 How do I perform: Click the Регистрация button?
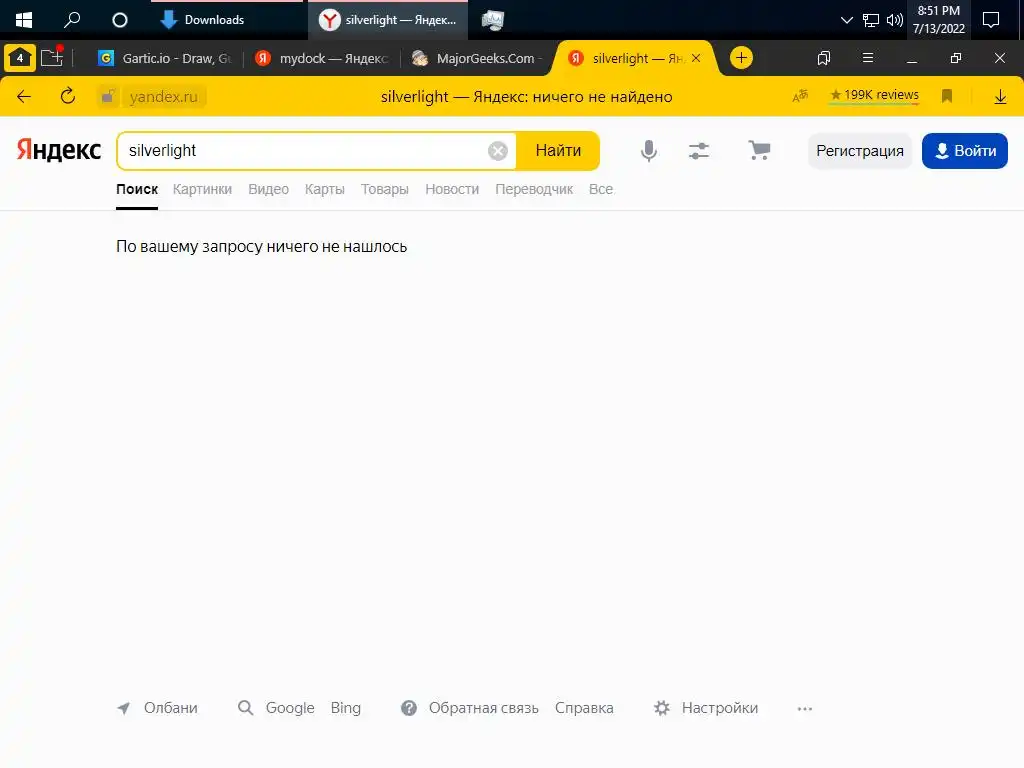[x=859, y=151]
